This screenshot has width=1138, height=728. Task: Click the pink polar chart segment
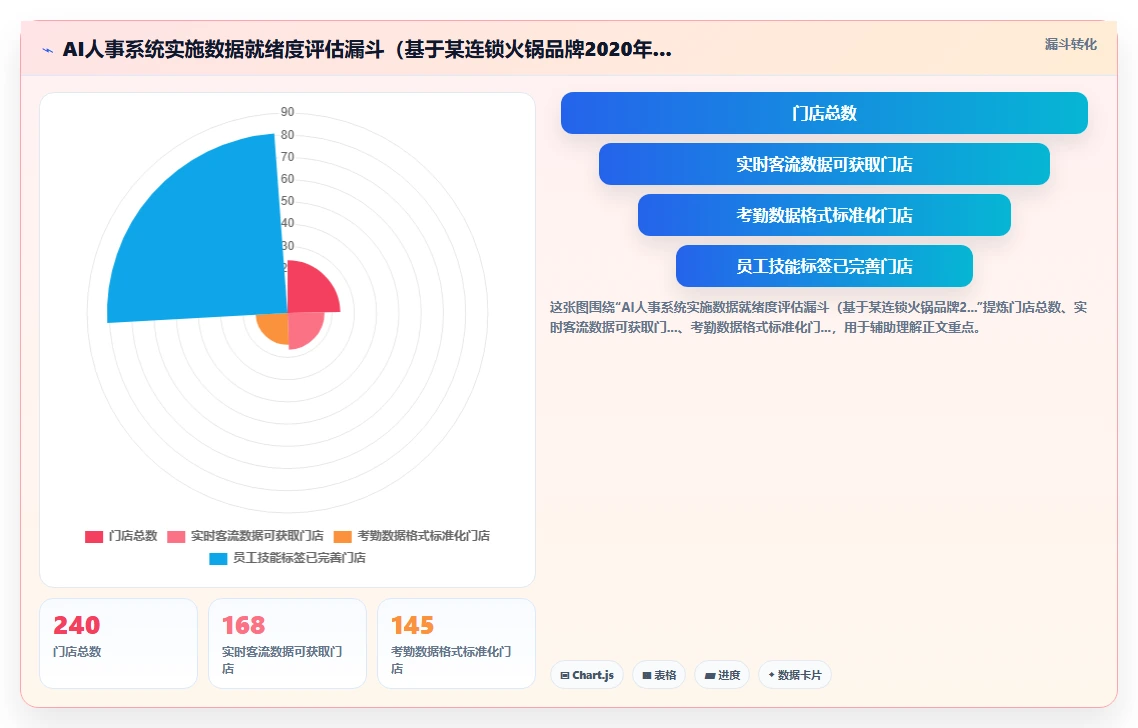[x=303, y=328]
